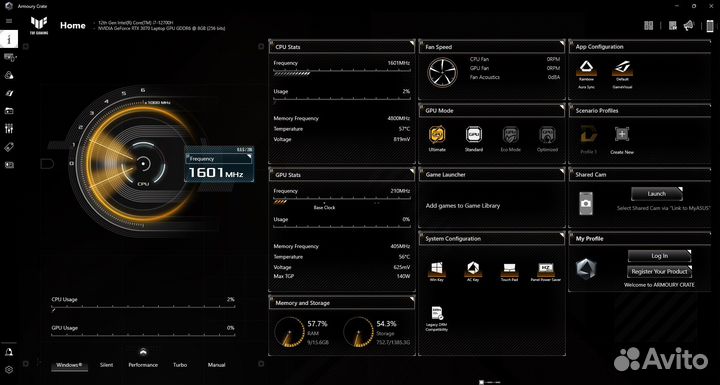
Task: Click the Storage 54.3% gauge
Action: [x=358, y=332]
